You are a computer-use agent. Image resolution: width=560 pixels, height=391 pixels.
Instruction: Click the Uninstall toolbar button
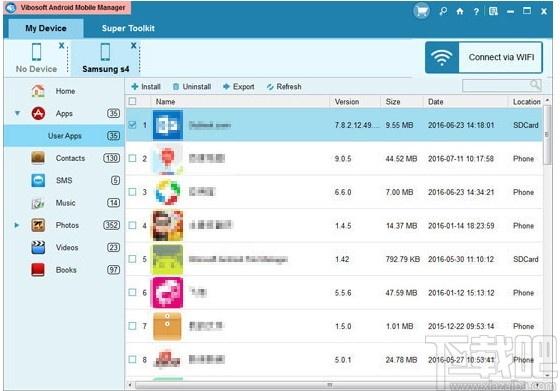[x=192, y=87]
